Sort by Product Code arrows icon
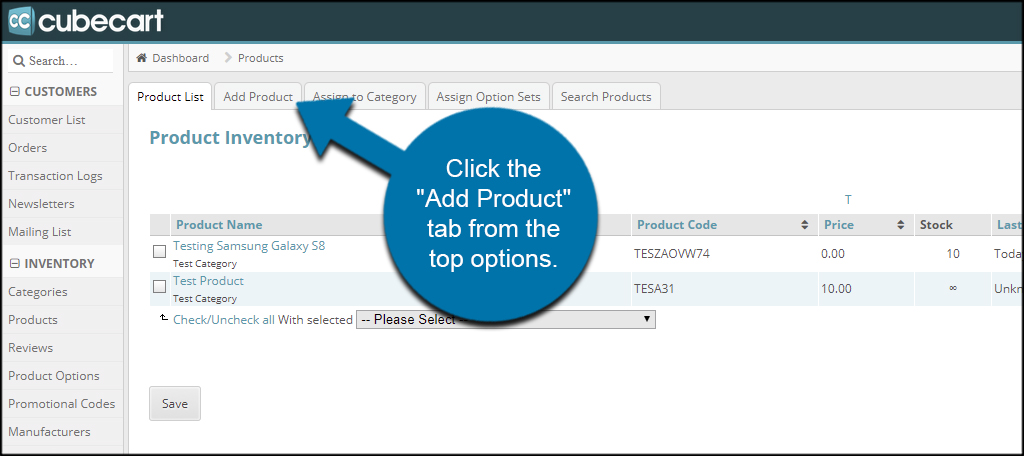This screenshot has width=1024, height=456. [805, 225]
